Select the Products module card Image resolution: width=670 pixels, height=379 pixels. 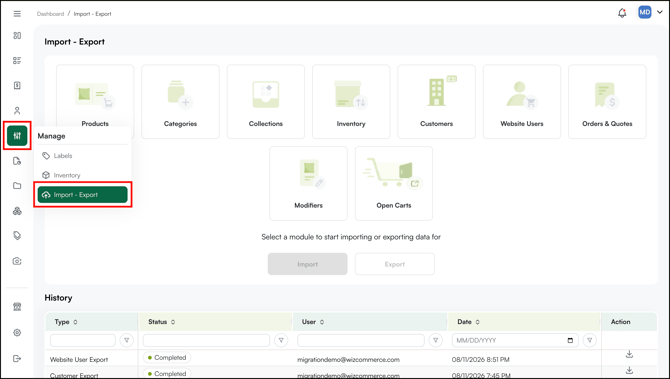click(x=95, y=102)
